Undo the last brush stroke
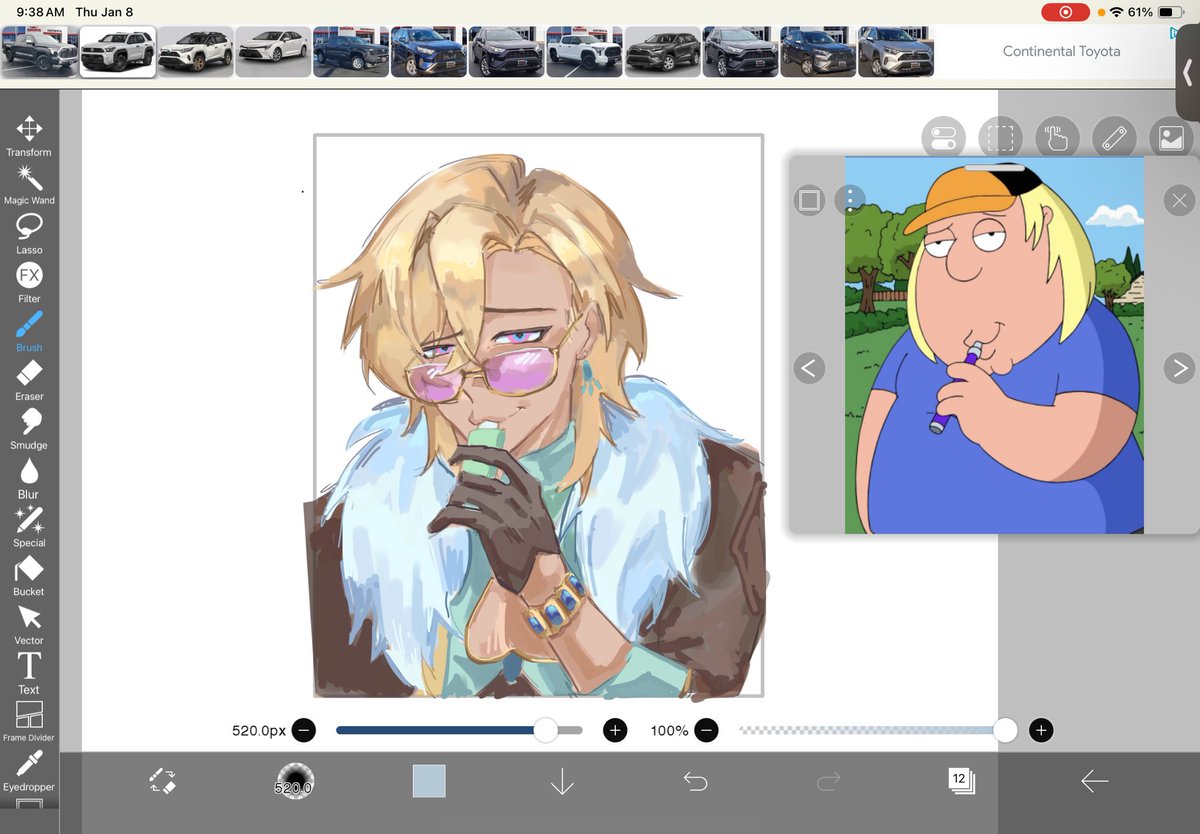This screenshot has height=834, width=1200. (696, 781)
